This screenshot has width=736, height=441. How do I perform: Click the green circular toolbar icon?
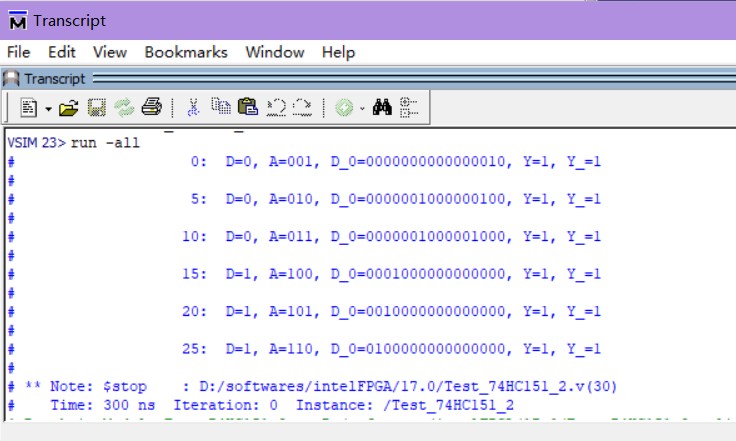coord(344,108)
